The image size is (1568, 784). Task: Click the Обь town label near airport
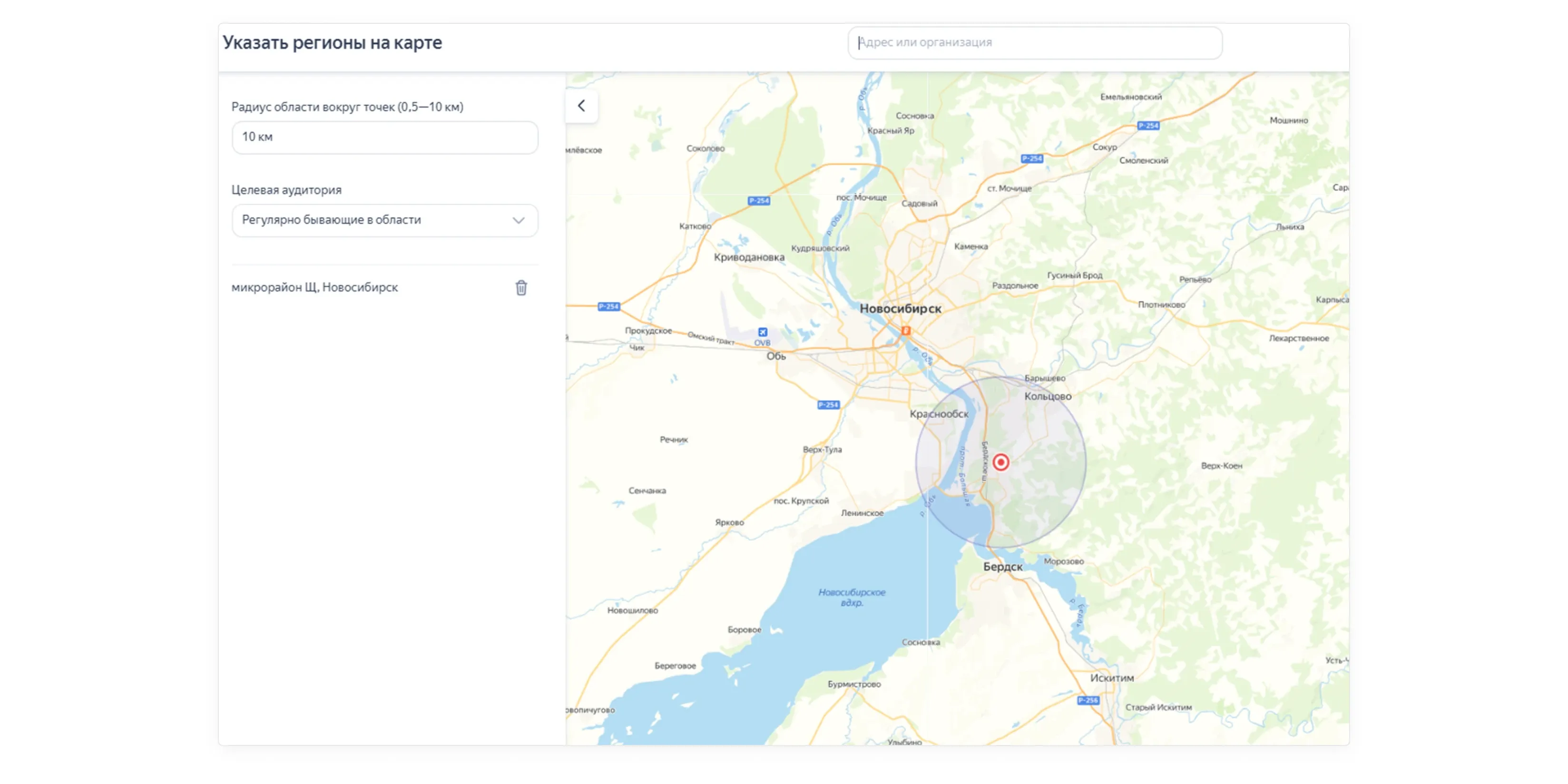[776, 356]
